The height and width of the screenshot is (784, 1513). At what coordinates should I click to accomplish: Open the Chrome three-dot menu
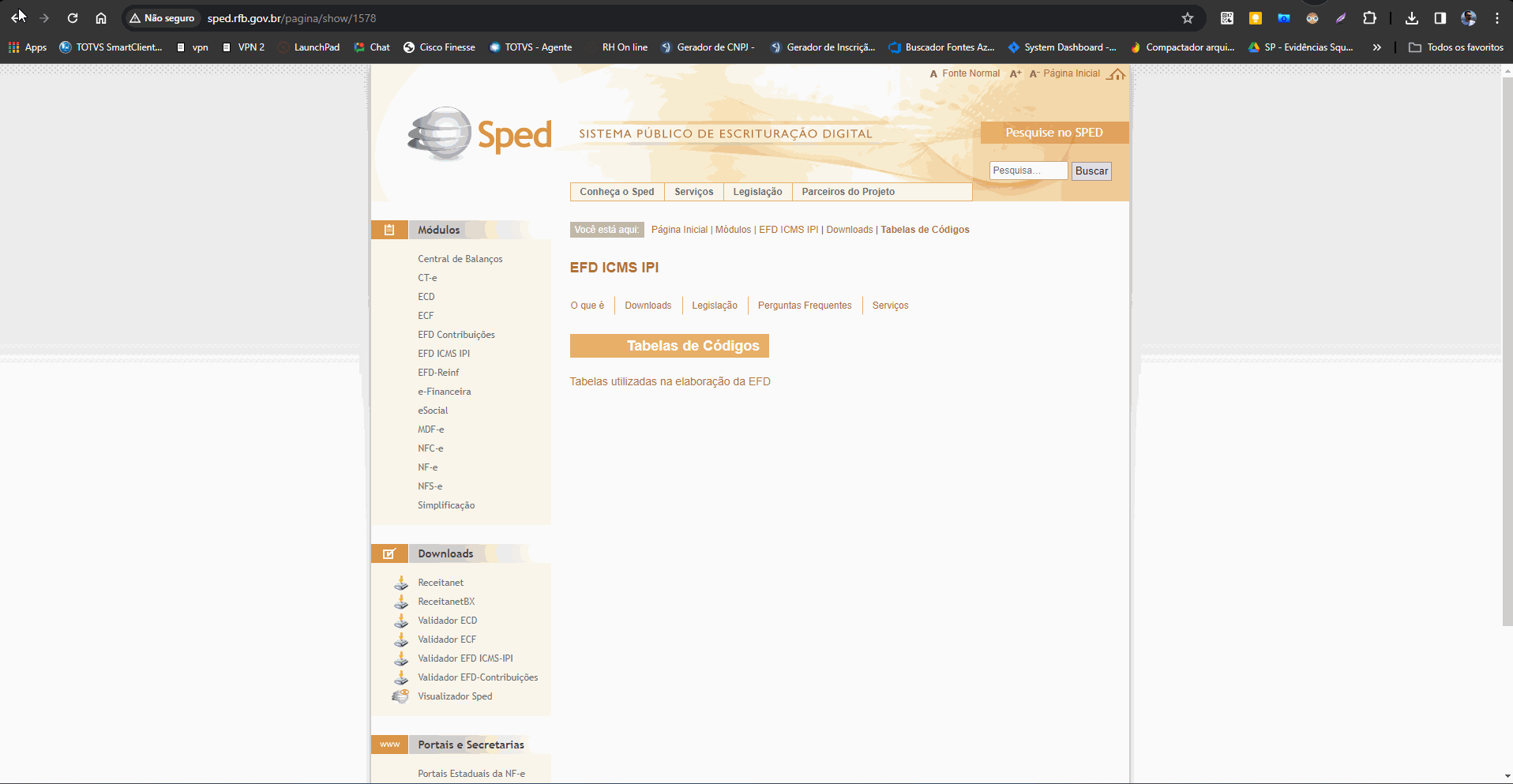1497,18
